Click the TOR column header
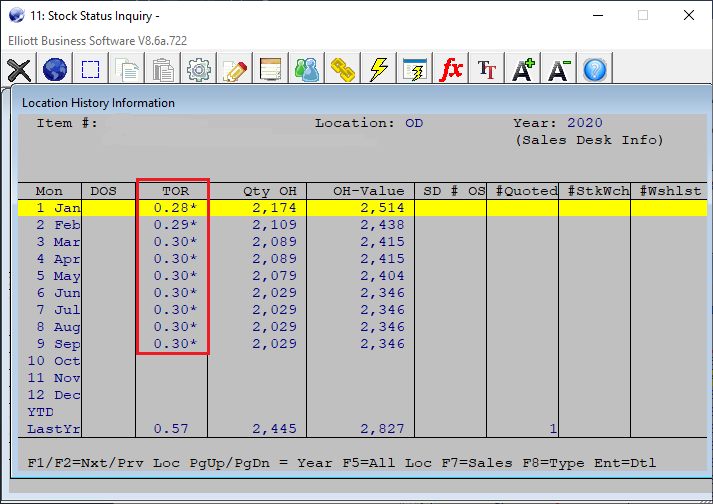The width and height of the screenshot is (713, 504). pyautogui.click(x=176, y=191)
